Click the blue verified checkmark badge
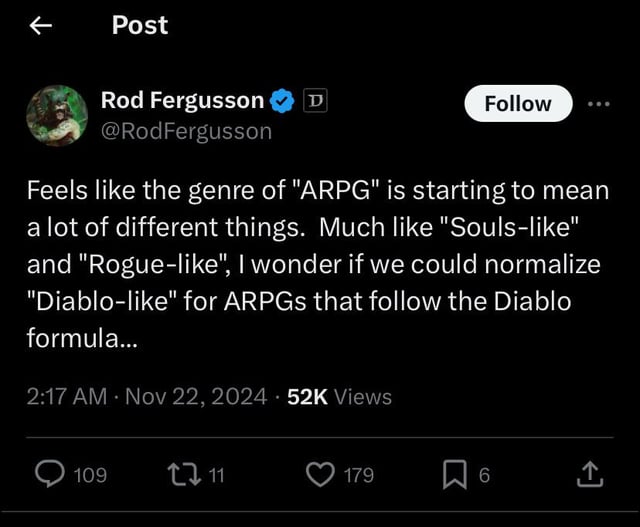The height and width of the screenshot is (527, 640). 282,101
